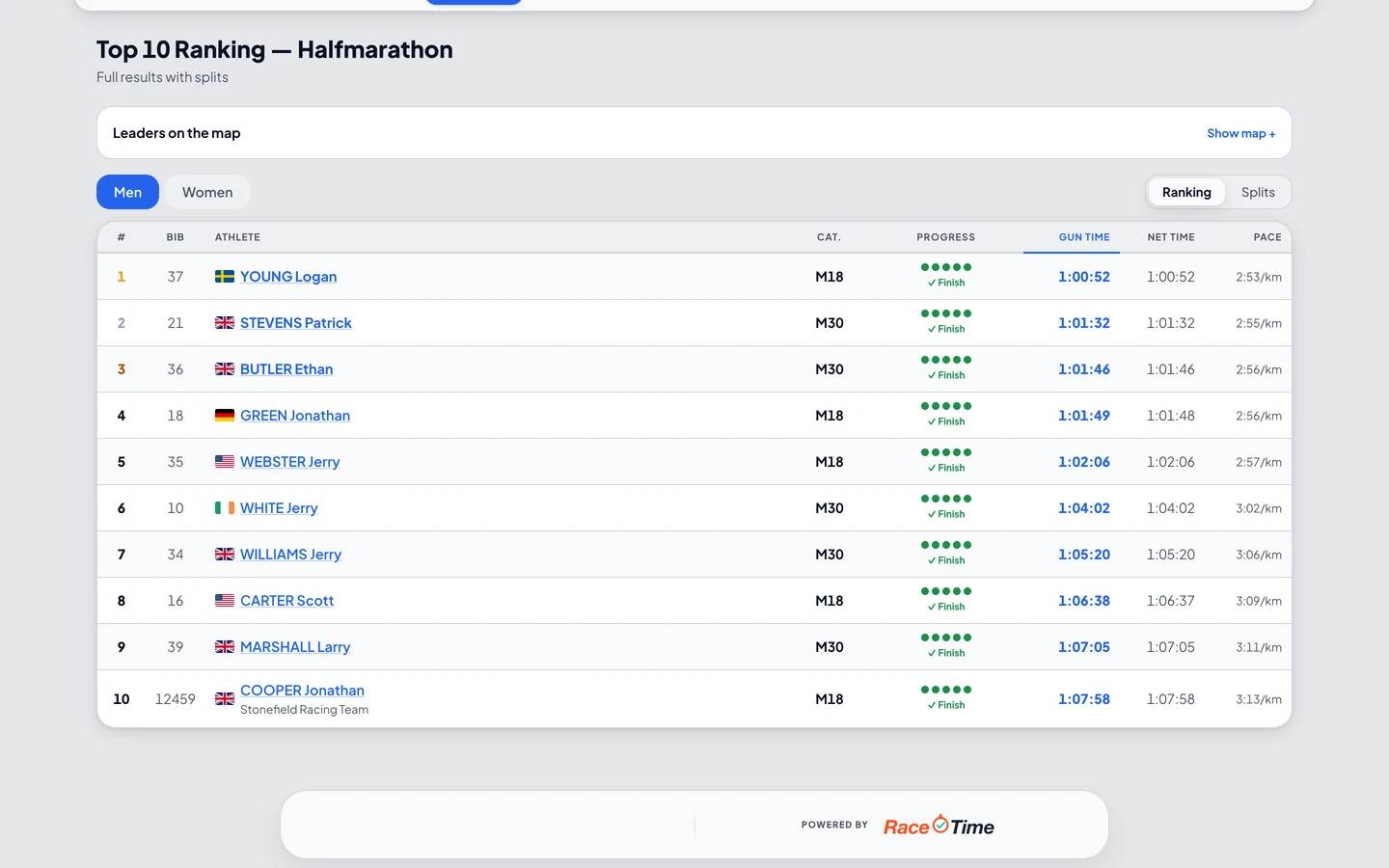
Task: Select the Ranking view
Action: pyautogui.click(x=1186, y=192)
